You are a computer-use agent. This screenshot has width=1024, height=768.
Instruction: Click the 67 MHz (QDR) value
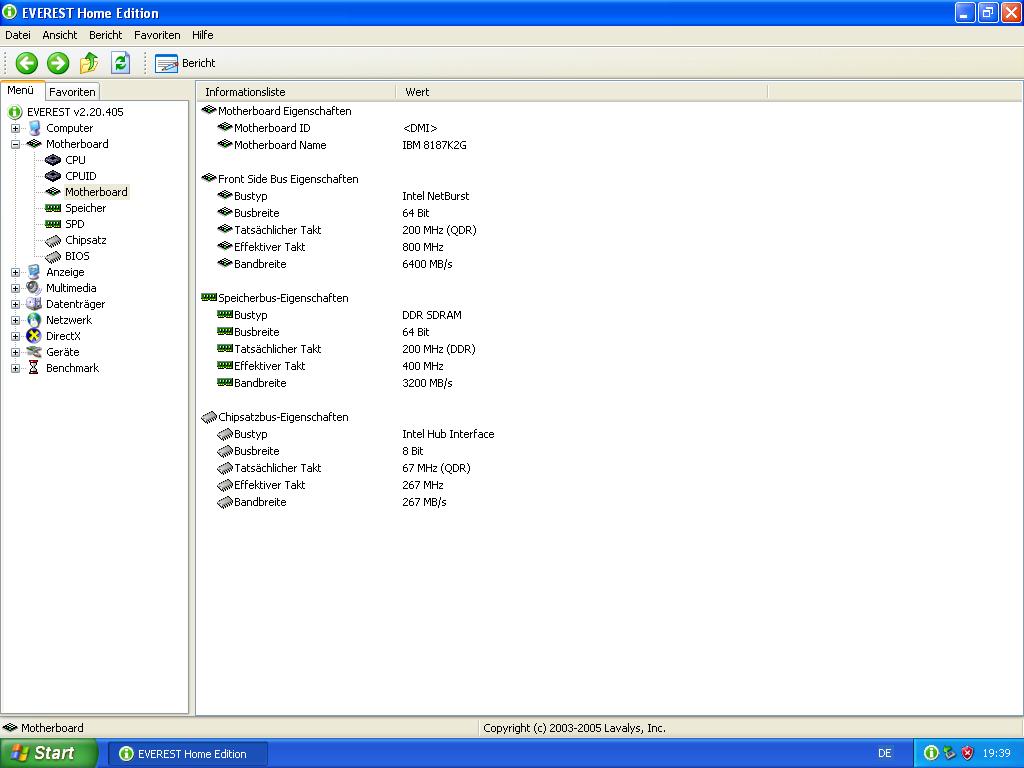pos(436,468)
